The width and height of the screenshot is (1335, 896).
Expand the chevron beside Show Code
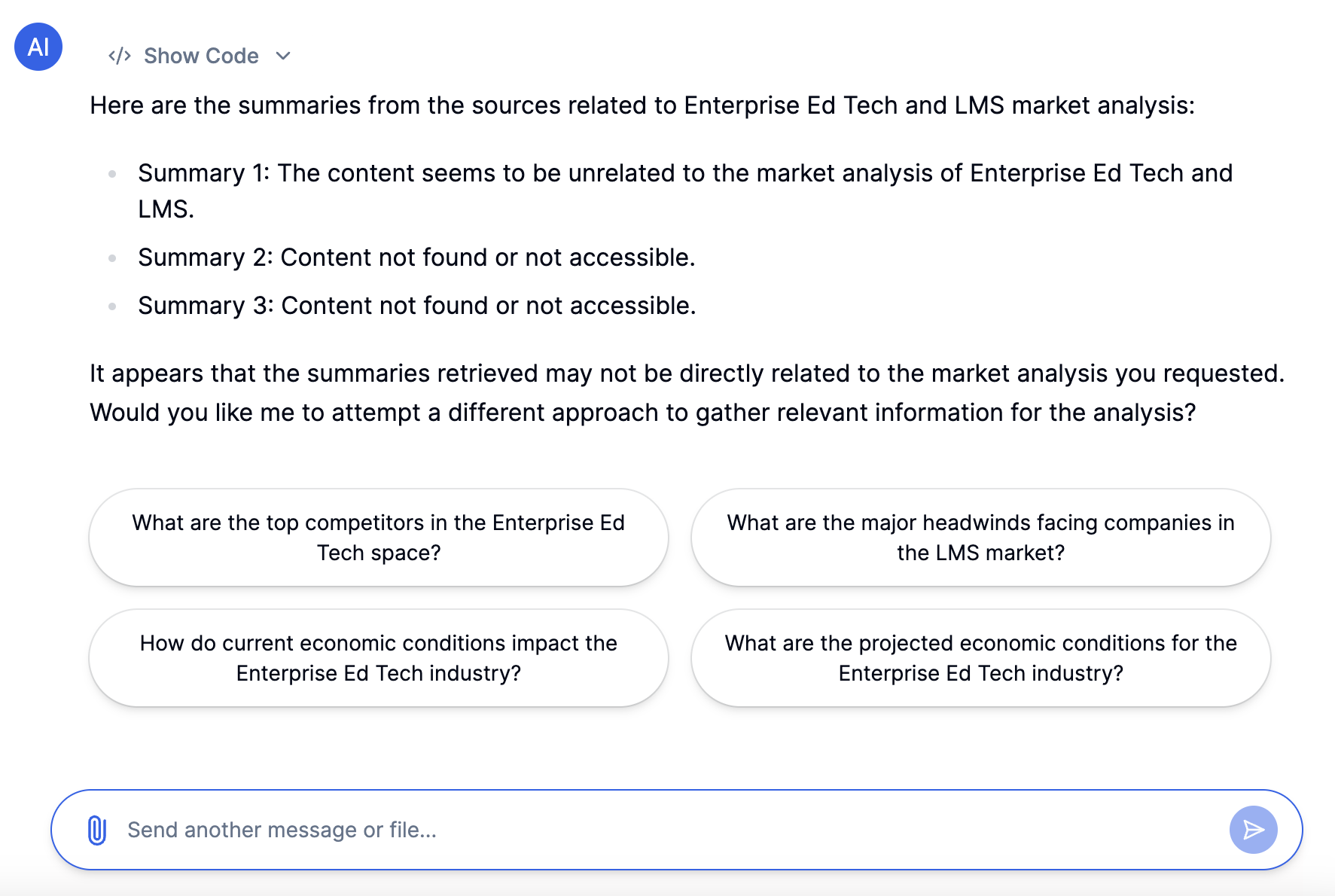(283, 56)
